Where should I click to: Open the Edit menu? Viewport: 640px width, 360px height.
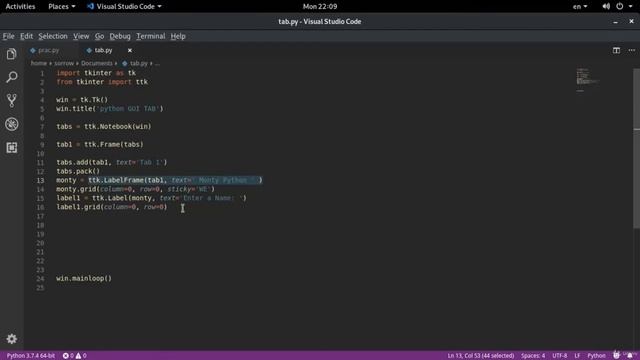click(27, 36)
